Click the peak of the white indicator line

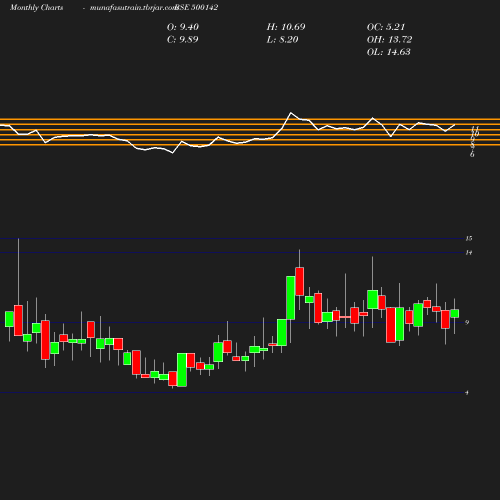click(x=291, y=113)
